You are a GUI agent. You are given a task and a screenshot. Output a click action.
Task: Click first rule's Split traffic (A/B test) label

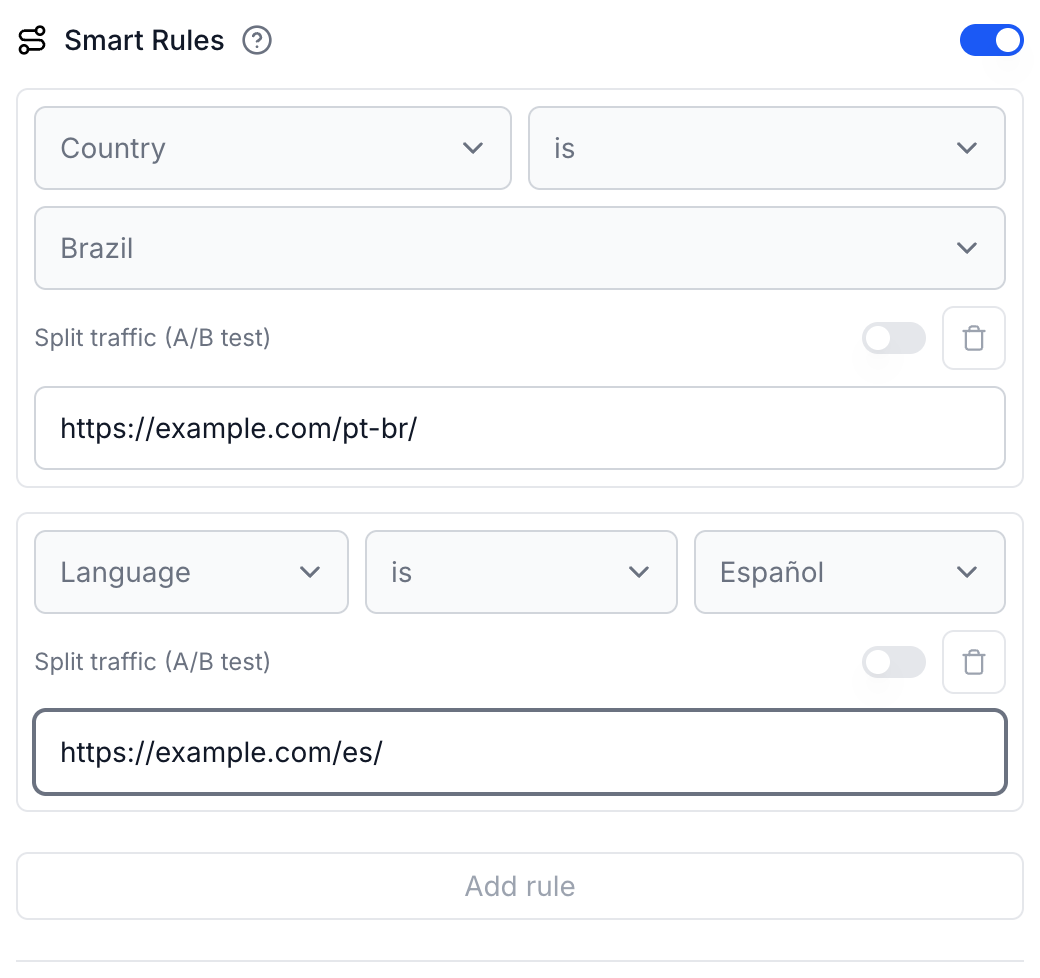[153, 338]
